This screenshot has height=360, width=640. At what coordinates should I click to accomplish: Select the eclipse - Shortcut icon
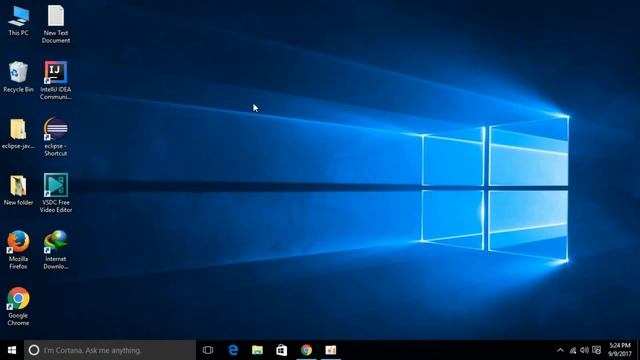[56, 137]
